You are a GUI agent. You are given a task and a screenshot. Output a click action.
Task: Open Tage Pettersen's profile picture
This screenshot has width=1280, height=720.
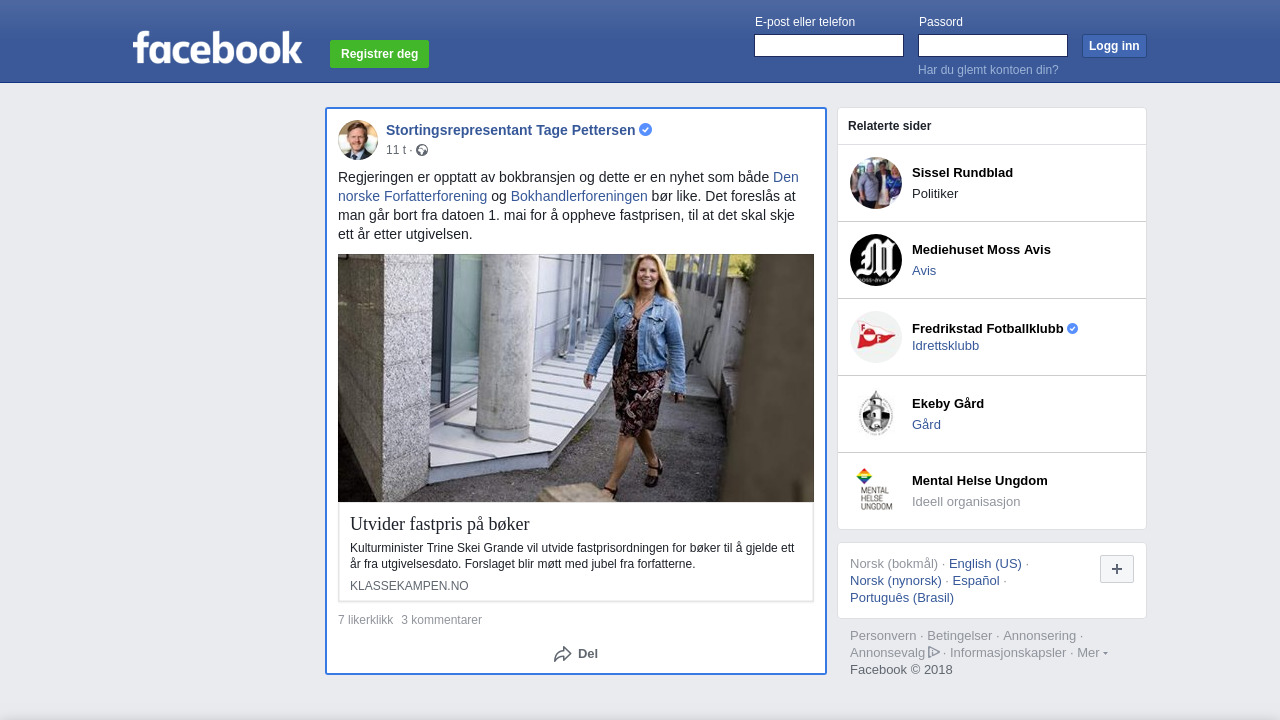[358, 140]
